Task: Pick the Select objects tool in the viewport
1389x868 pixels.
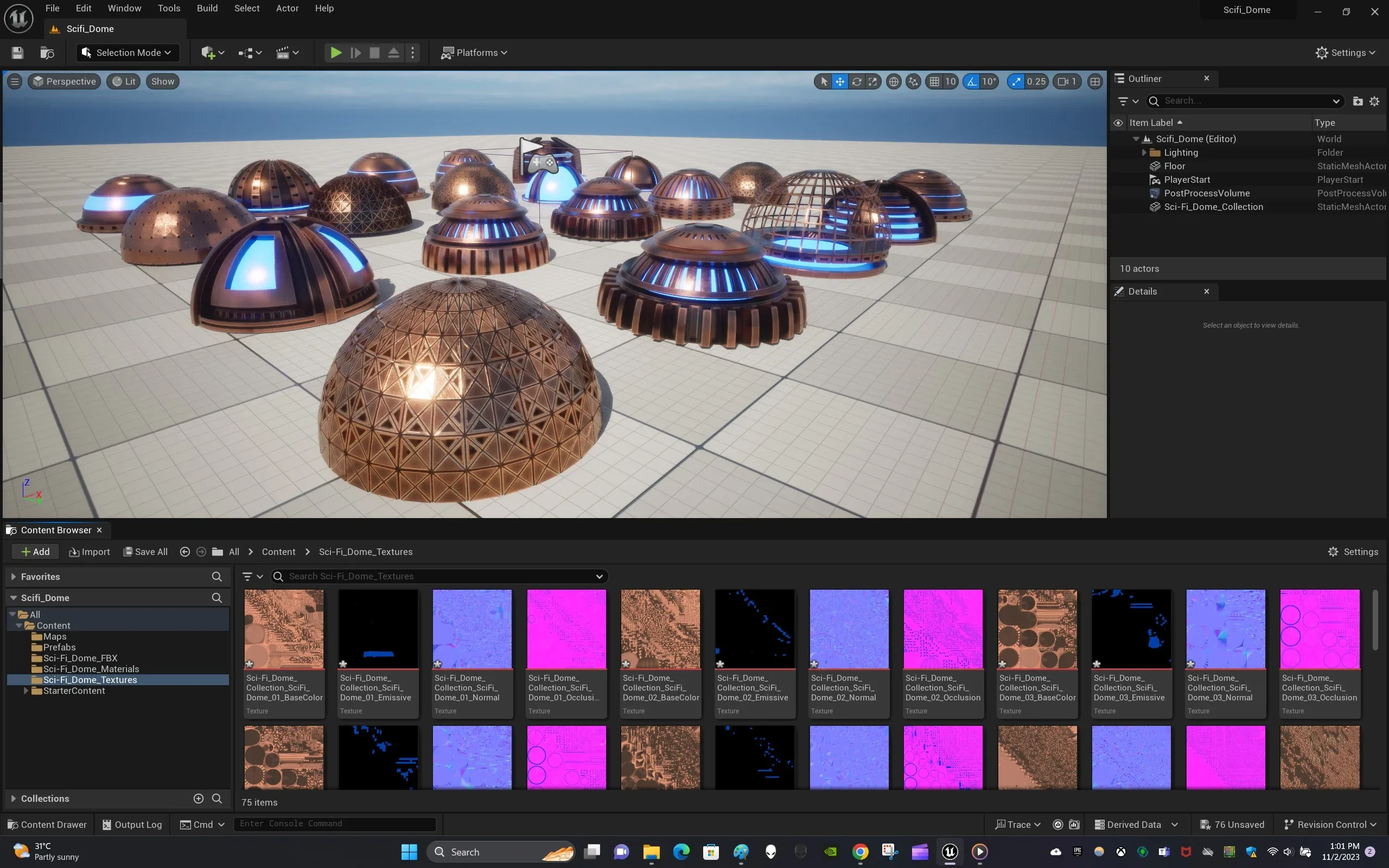Action: point(824,81)
